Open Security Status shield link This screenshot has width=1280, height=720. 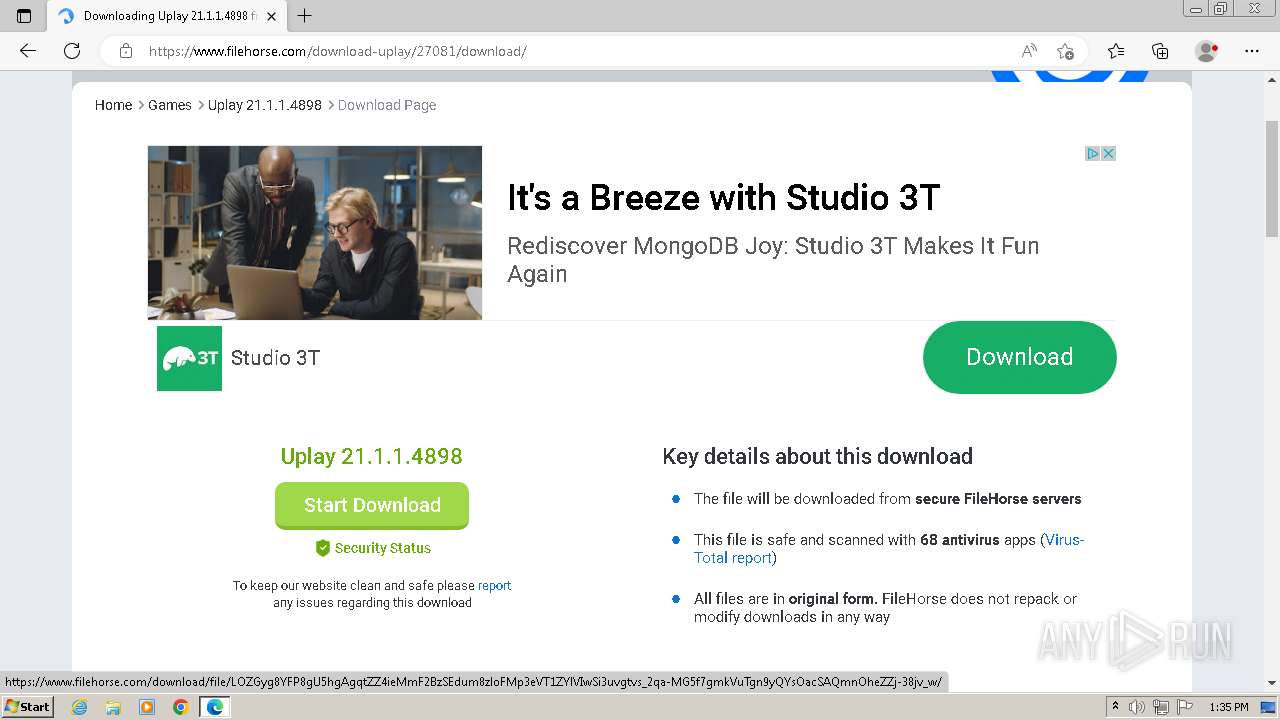click(x=372, y=548)
